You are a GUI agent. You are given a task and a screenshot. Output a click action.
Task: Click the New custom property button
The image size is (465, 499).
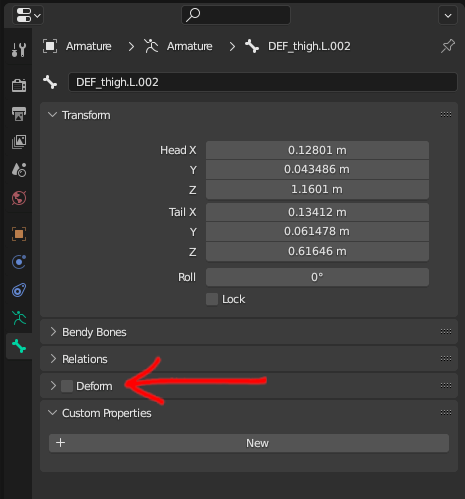[x=249, y=443]
